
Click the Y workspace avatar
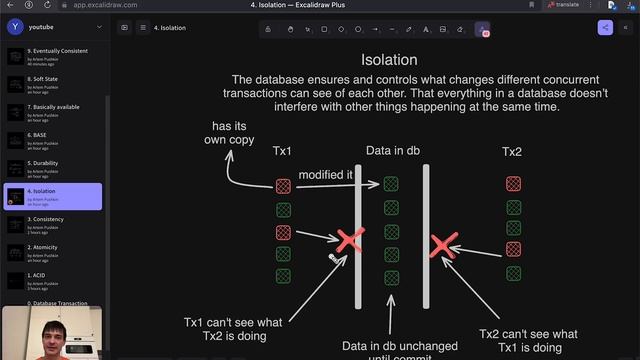tap(15, 27)
